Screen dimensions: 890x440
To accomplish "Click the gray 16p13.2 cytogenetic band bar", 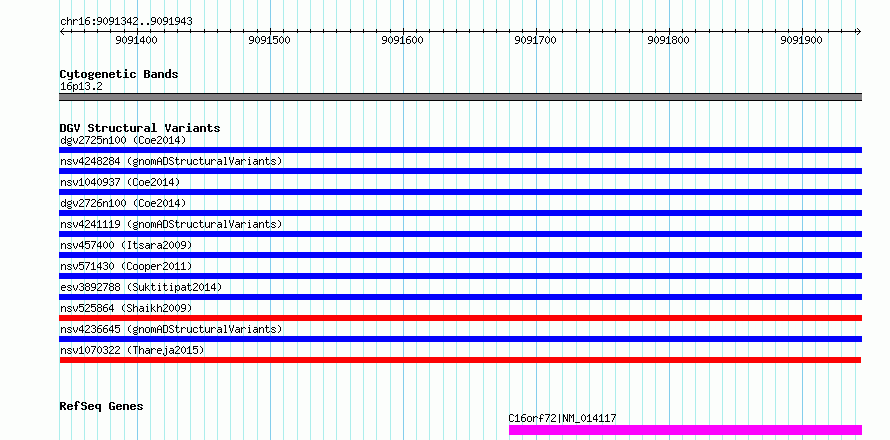I will click(460, 97).
